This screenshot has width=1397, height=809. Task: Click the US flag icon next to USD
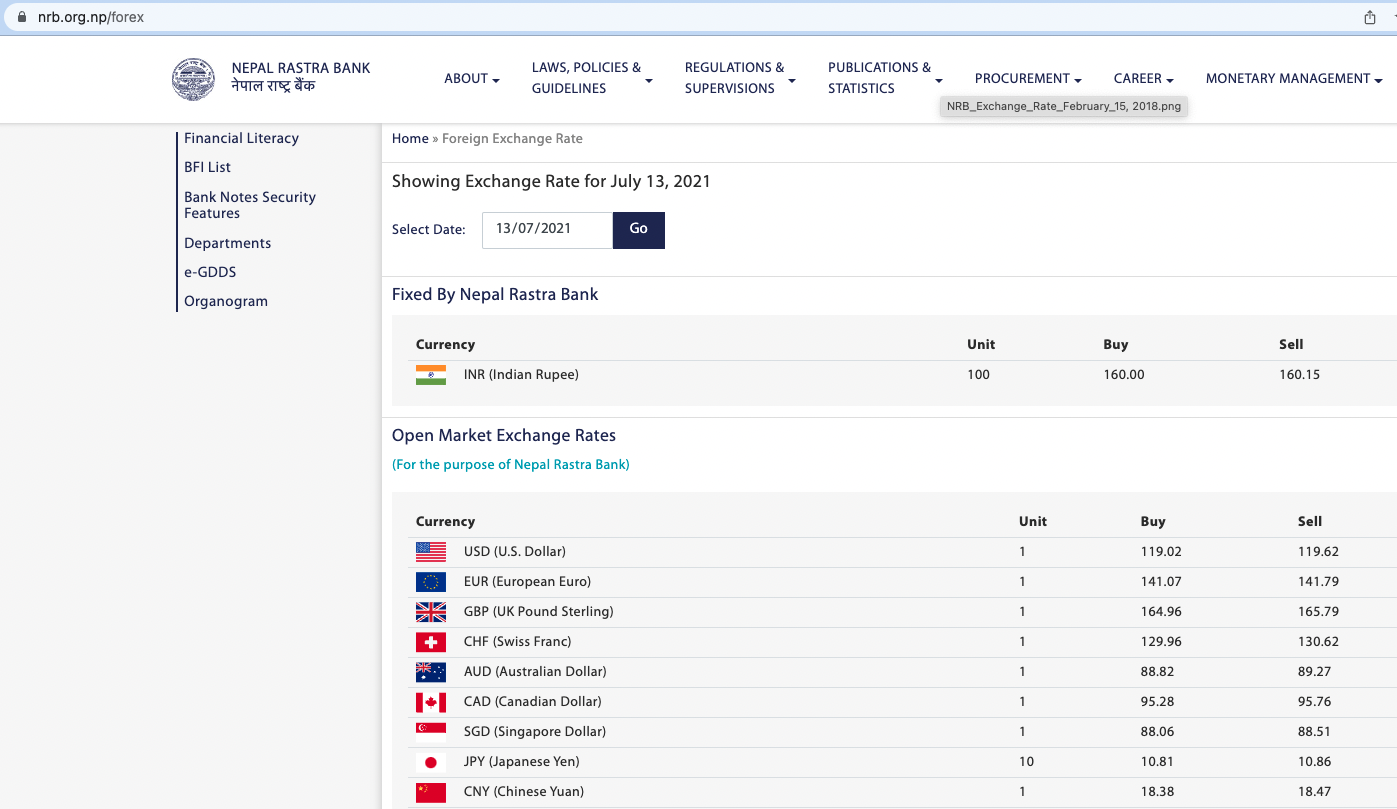click(x=431, y=552)
